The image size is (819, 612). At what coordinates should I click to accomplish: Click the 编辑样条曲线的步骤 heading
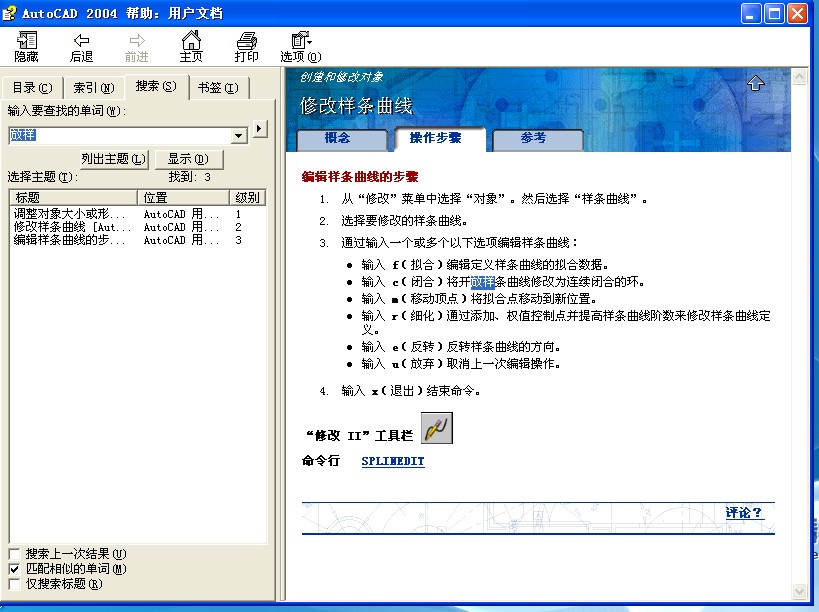tap(360, 177)
